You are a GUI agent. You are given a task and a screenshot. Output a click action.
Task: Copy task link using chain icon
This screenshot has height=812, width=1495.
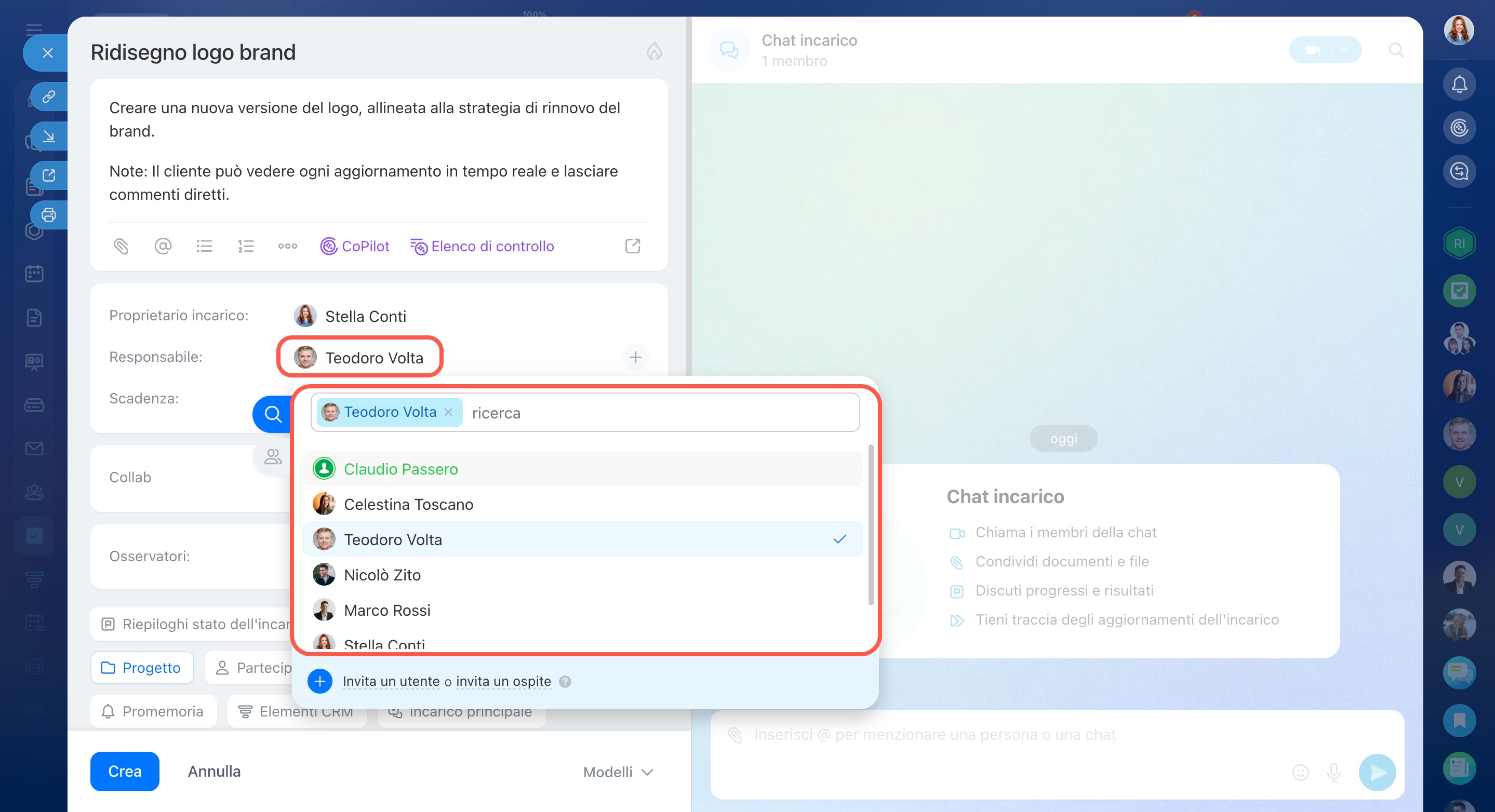(x=49, y=96)
